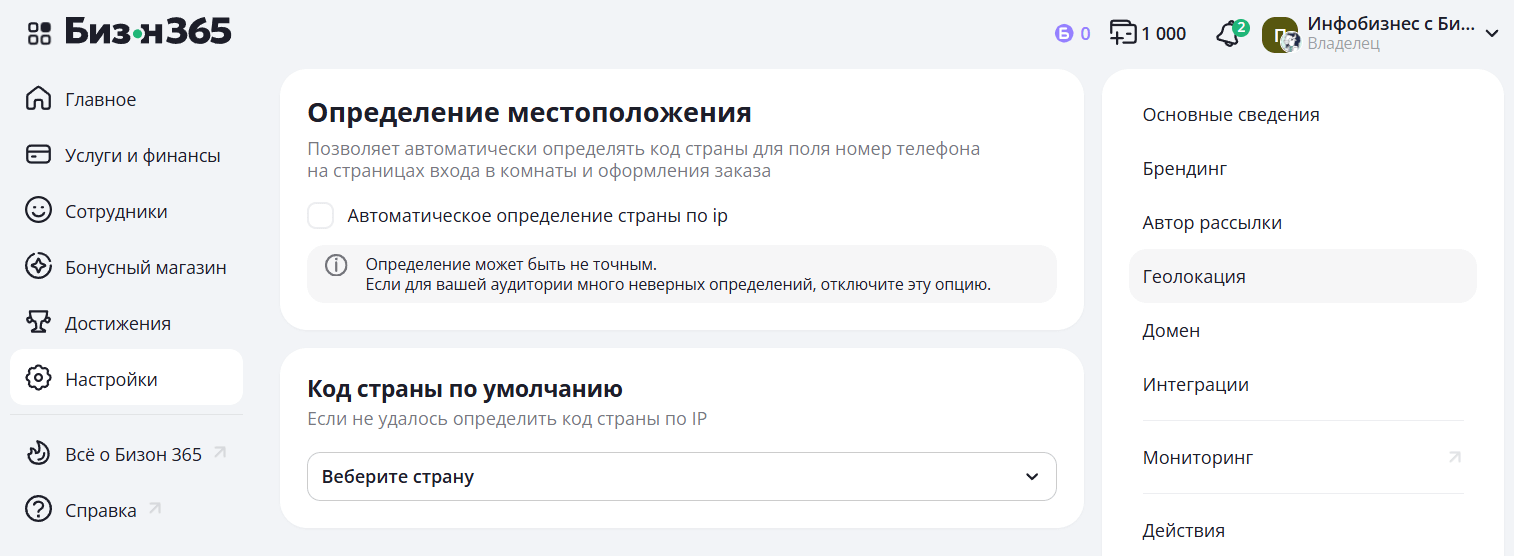1514x556 pixels.
Task: Click the bonus coins balance icon
Action: [x=1063, y=34]
